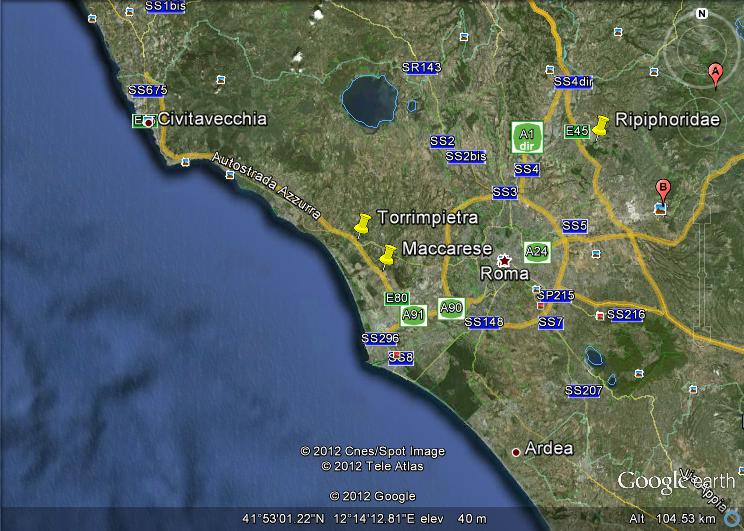Click the green A91 highway shield
This screenshot has width=744, height=531.
tap(413, 315)
